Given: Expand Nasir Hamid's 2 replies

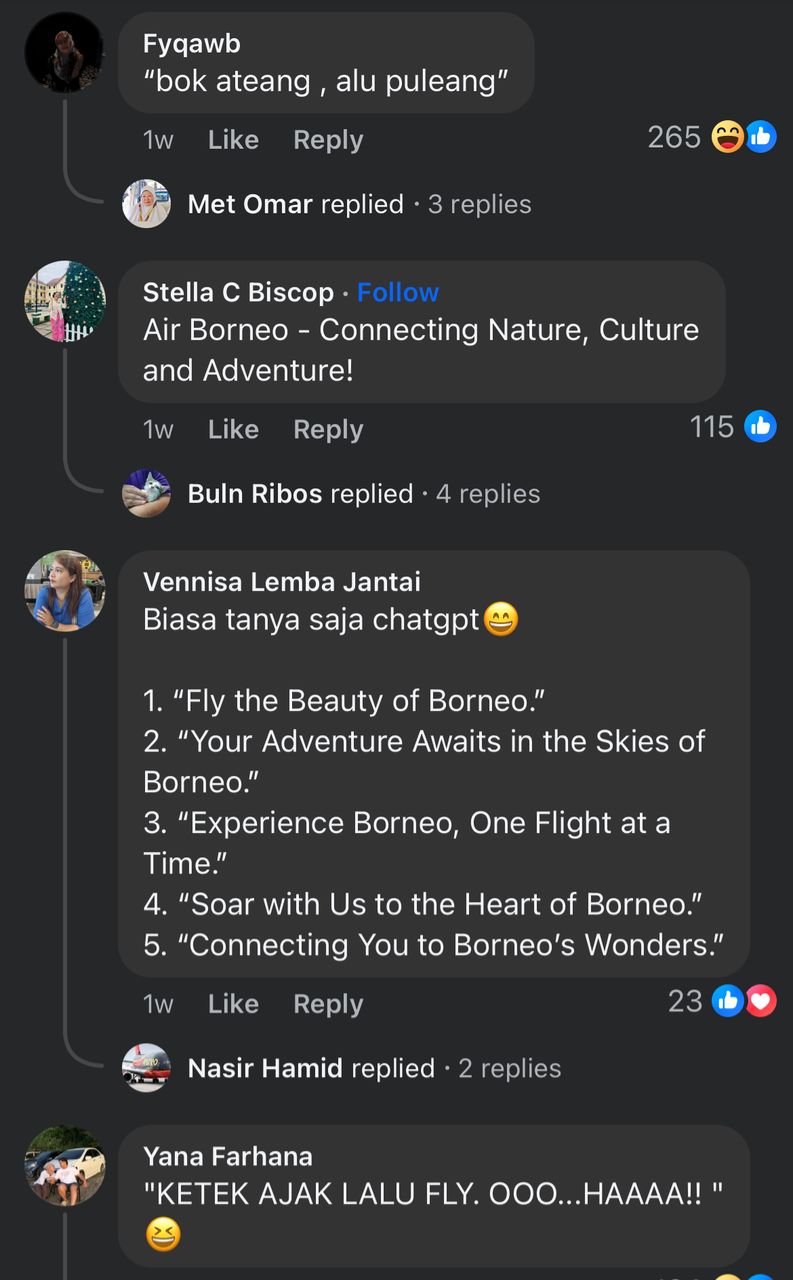Looking at the screenshot, I should coord(509,1068).
